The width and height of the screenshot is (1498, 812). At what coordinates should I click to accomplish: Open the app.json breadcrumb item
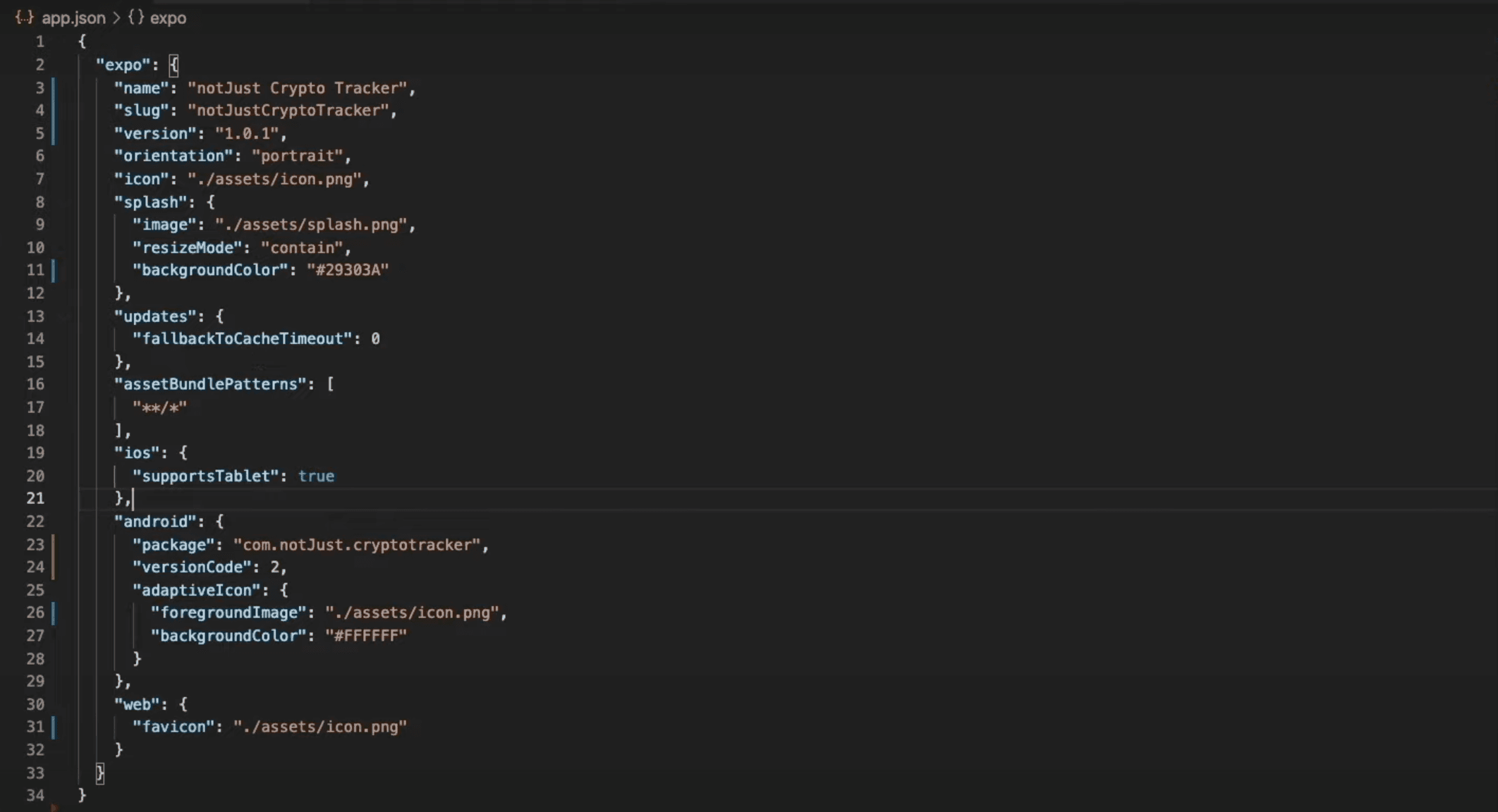point(73,18)
